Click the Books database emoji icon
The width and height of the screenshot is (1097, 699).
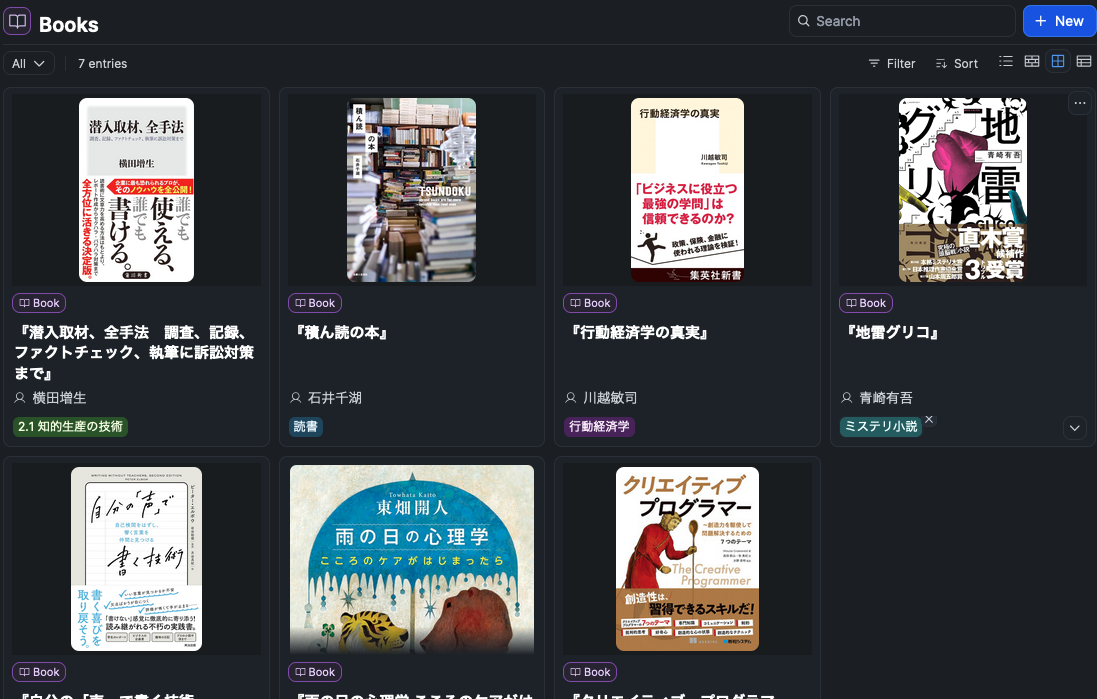click(16, 21)
